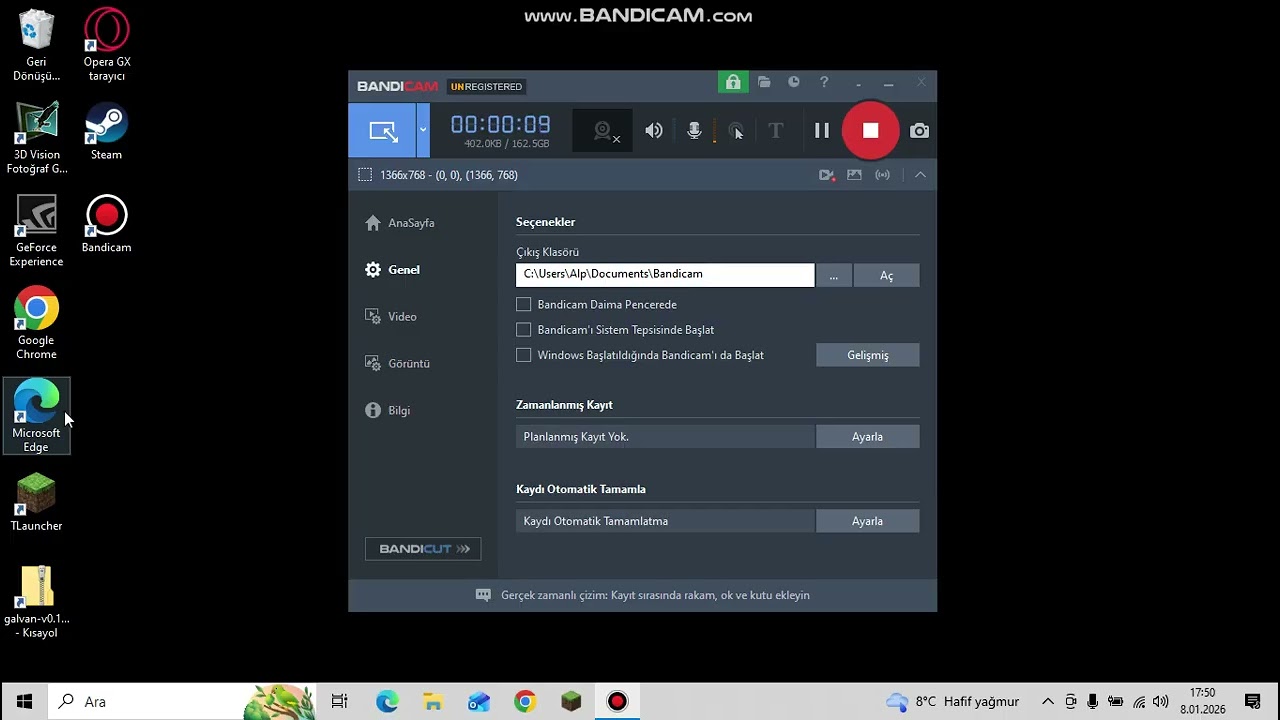Open Bandicam help question mark

point(824,82)
